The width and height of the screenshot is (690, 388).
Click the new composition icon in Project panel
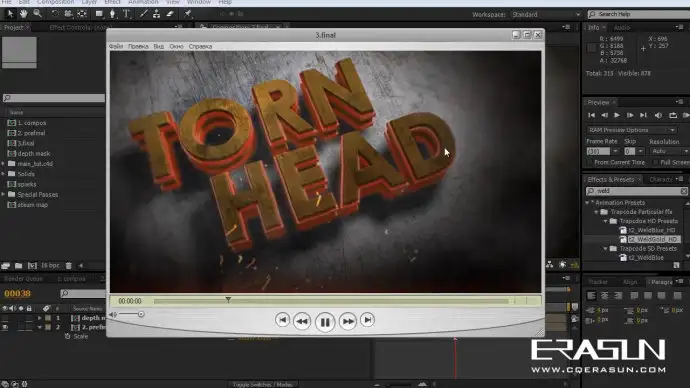[32, 266]
